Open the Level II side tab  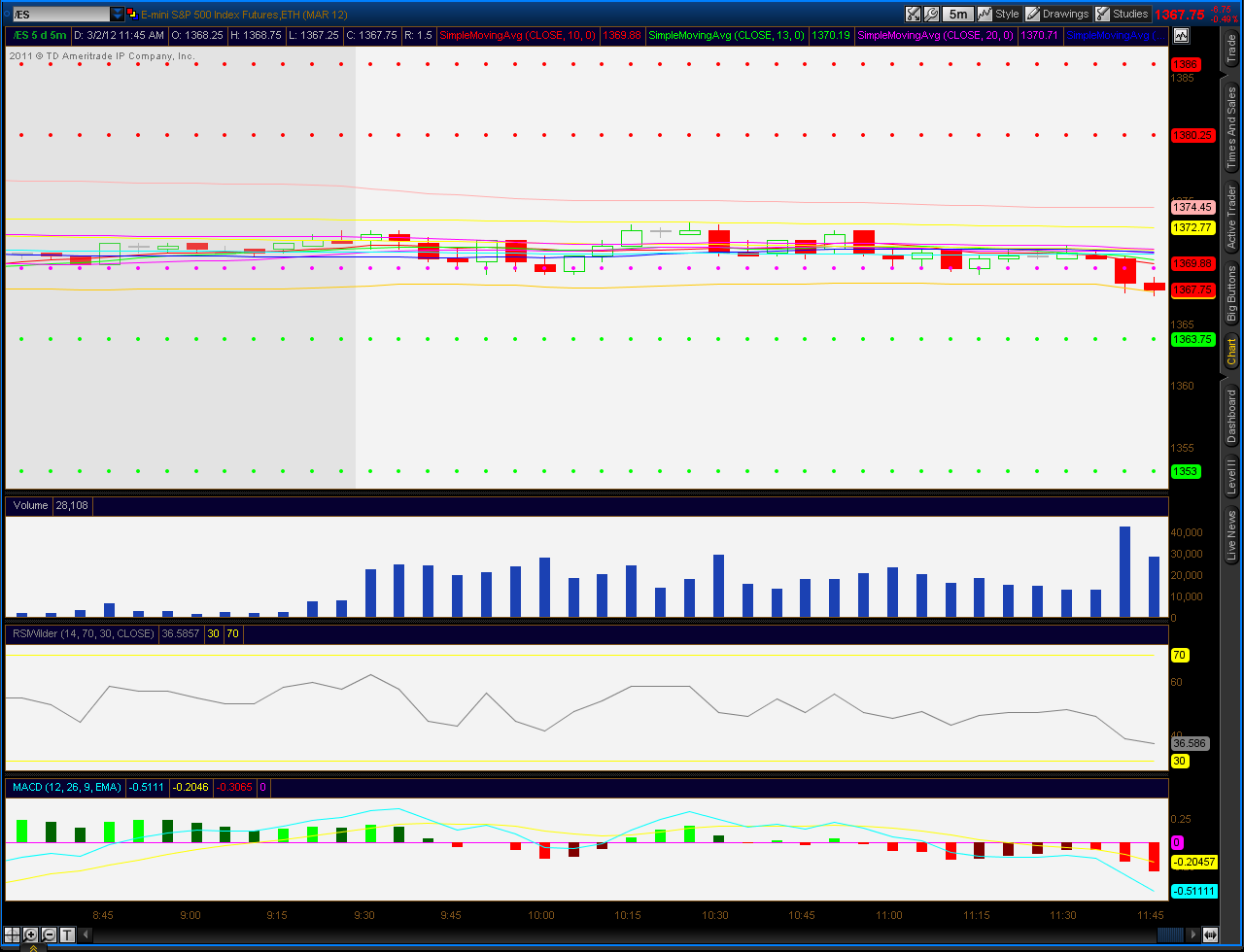pyautogui.click(x=1231, y=478)
